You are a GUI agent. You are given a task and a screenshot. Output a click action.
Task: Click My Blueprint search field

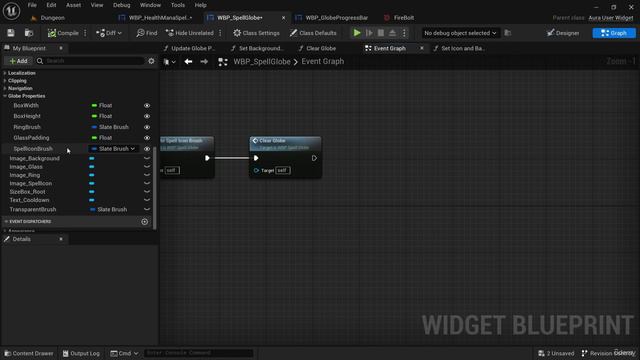[x=90, y=61]
